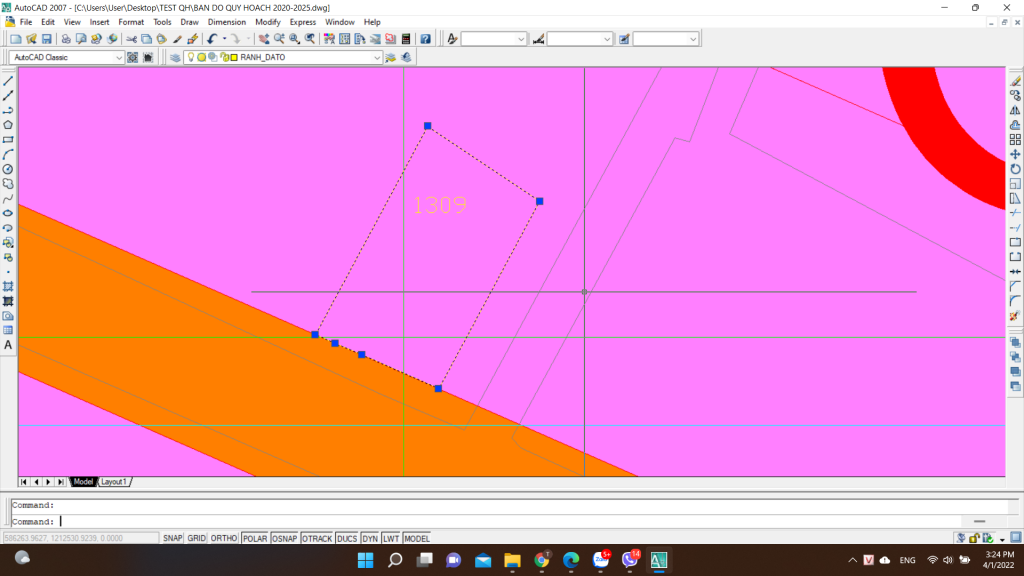This screenshot has width=1024, height=576.
Task: Expand the RANH_DATO layer dropdown
Action: coord(378,58)
